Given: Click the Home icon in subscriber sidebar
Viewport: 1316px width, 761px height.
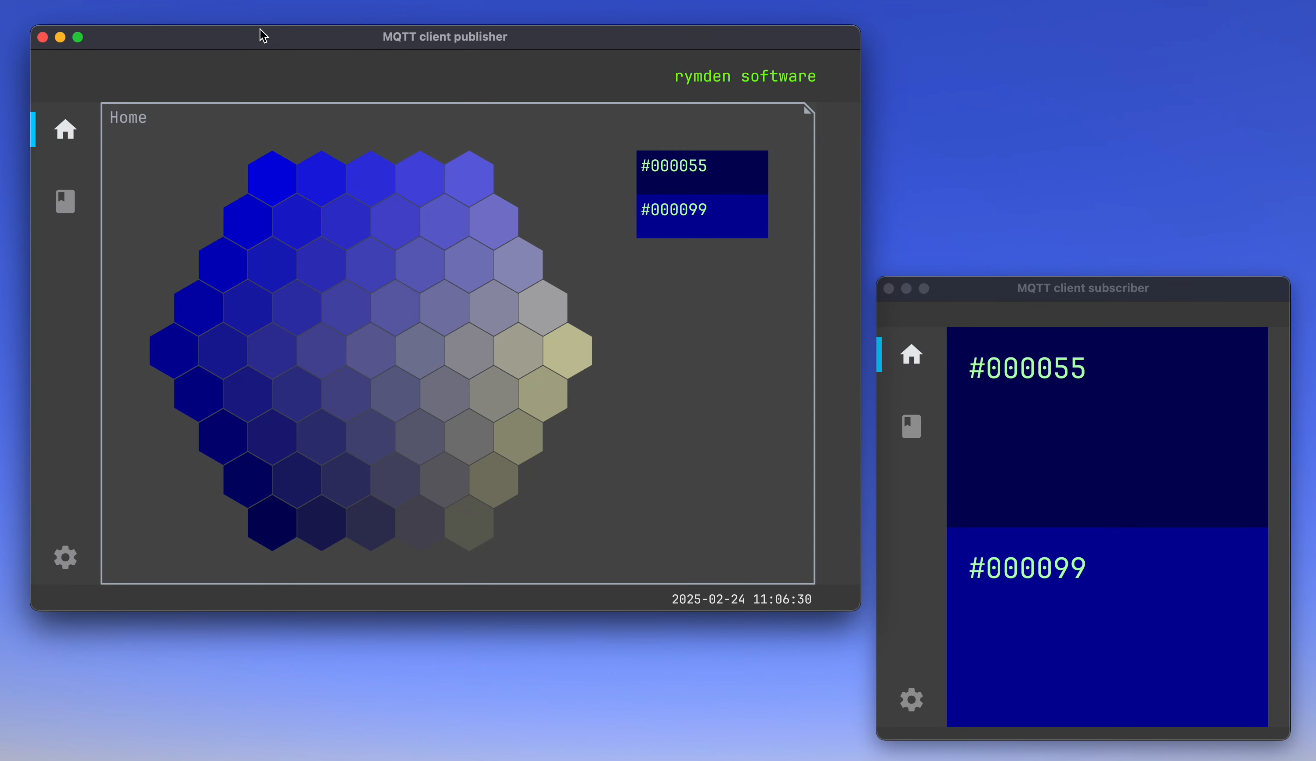Looking at the screenshot, I should tap(911, 354).
